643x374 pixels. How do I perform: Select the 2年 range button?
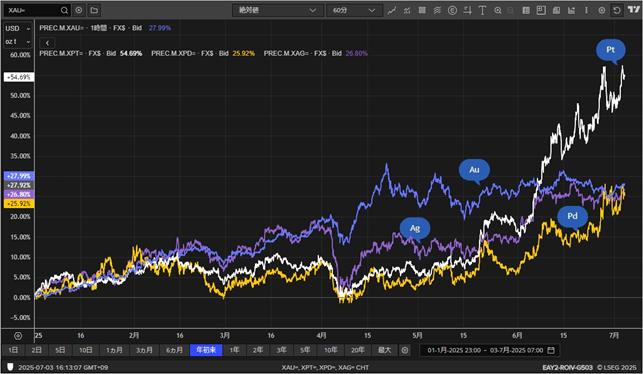point(258,350)
